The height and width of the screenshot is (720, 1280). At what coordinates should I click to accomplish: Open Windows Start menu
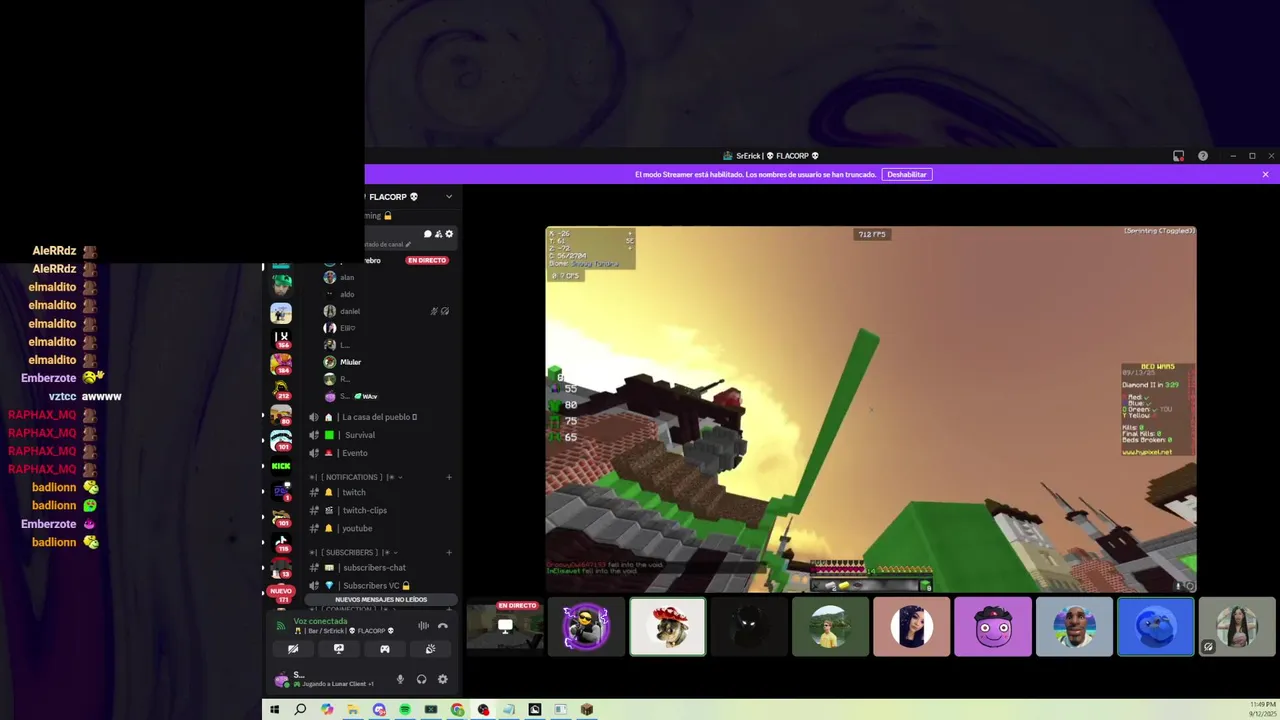click(x=274, y=710)
